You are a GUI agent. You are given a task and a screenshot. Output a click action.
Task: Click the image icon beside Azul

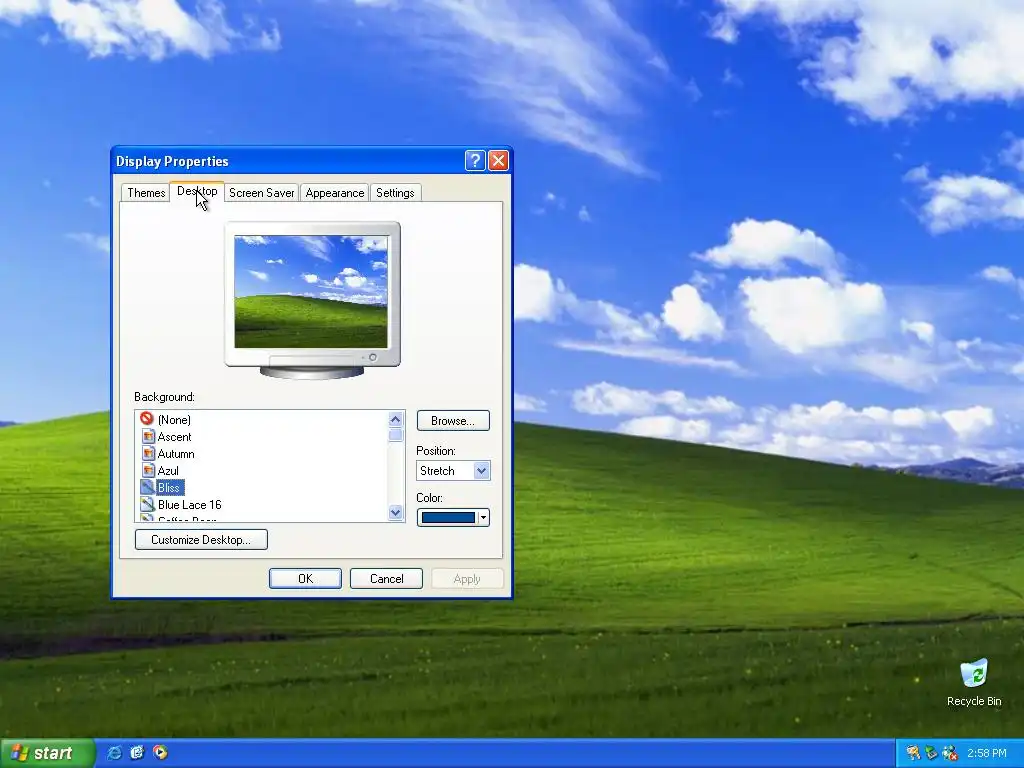148,470
